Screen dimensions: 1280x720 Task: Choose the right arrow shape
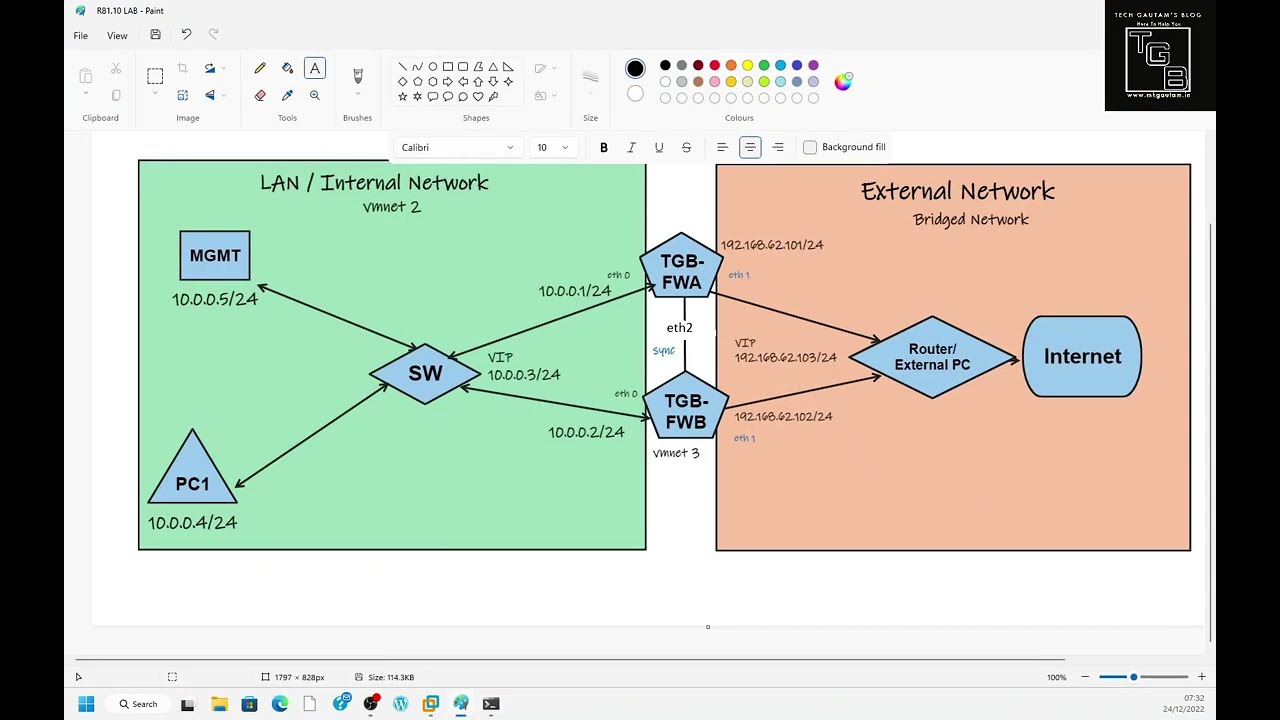[447, 81]
